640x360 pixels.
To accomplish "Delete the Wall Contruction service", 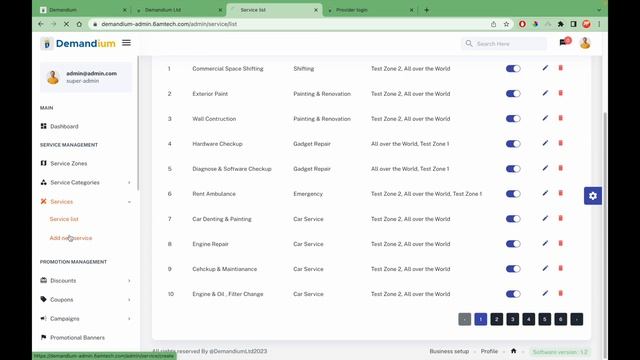I will click(x=560, y=118).
